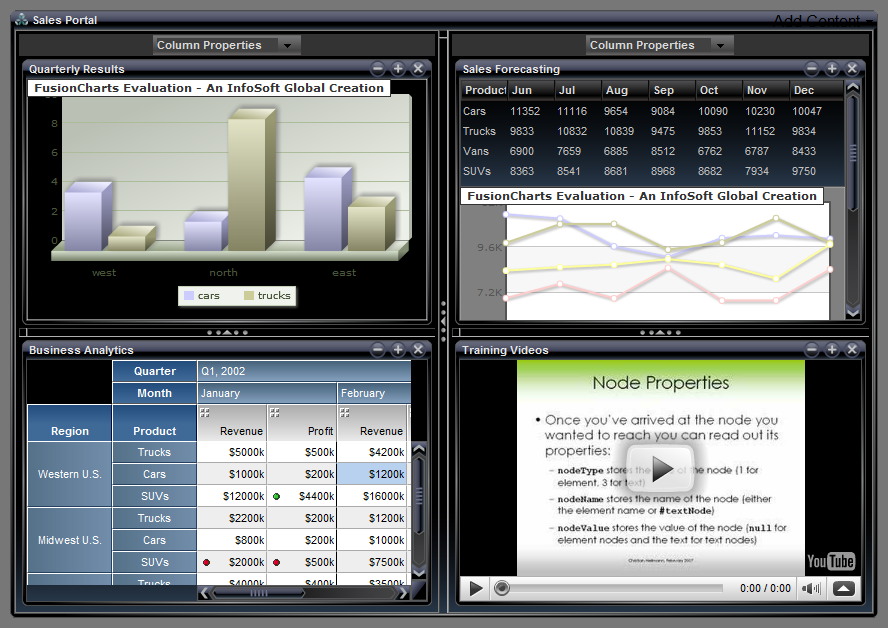The width and height of the screenshot is (888, 628).
Task: Play the Node Properties training video
Action: tap(661, 468)
